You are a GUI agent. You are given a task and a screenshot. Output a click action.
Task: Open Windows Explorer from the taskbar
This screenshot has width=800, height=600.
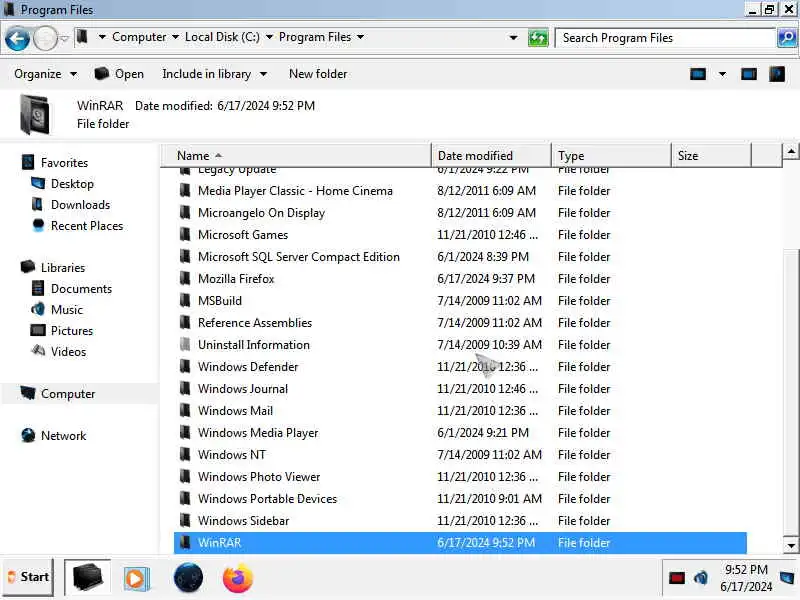[x=88, y=578]
